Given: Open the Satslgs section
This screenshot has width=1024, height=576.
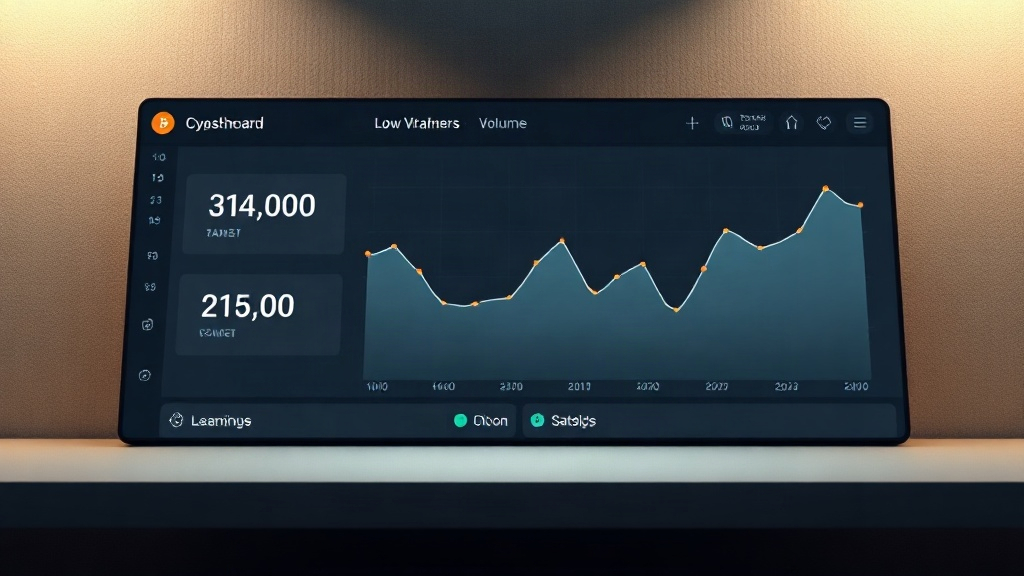Looking at the screenshot, I should [710, 421].
